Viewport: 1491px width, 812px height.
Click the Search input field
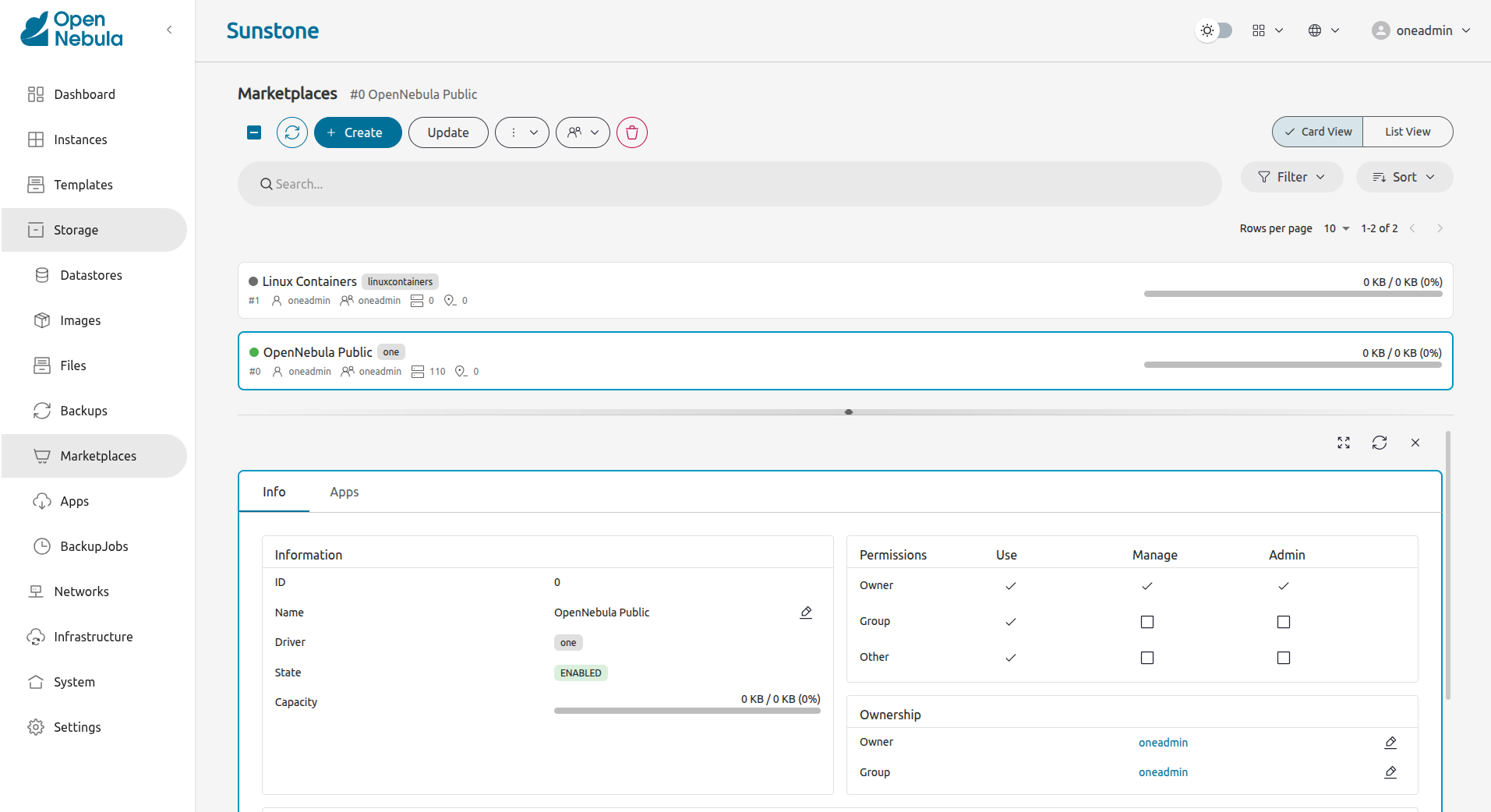[729, 184]
